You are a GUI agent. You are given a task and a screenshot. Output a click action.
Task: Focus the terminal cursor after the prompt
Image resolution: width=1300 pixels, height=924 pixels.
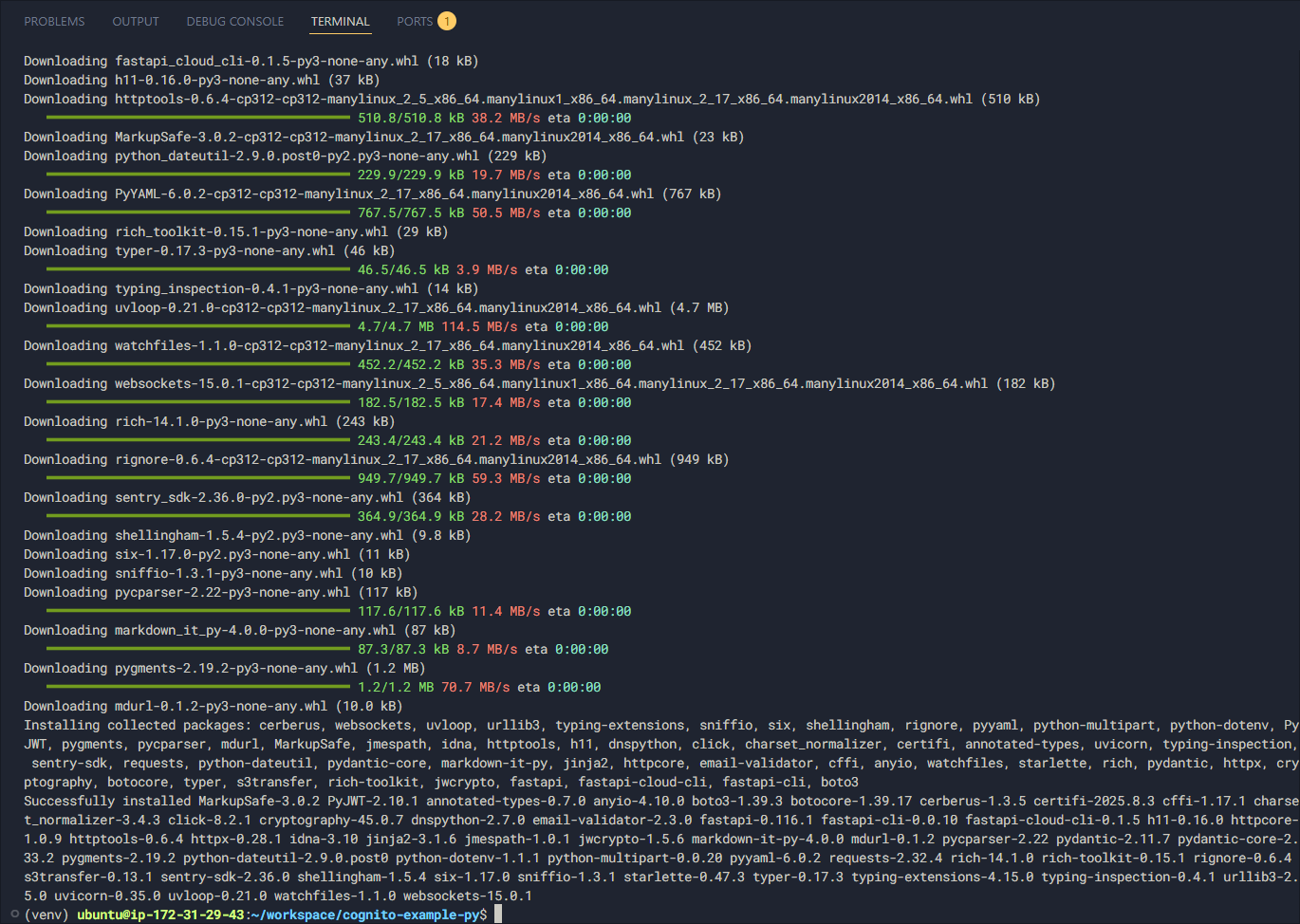point(497,915)
